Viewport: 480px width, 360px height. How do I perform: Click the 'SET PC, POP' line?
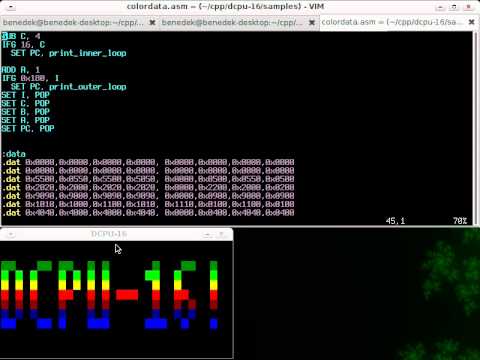28,128
